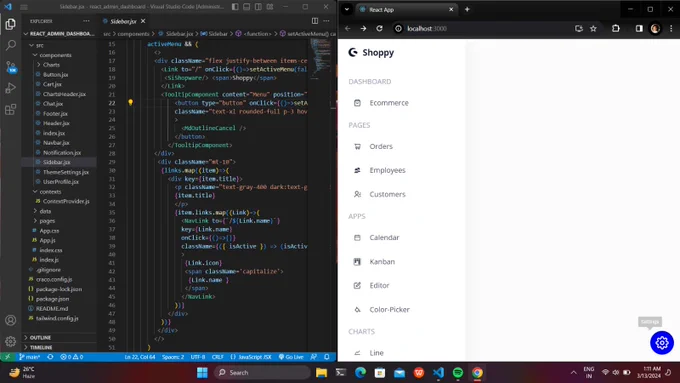Click the main branch indicator in status bar
The height and width of the screenshot is (383, 680).
tap(29, 357)
